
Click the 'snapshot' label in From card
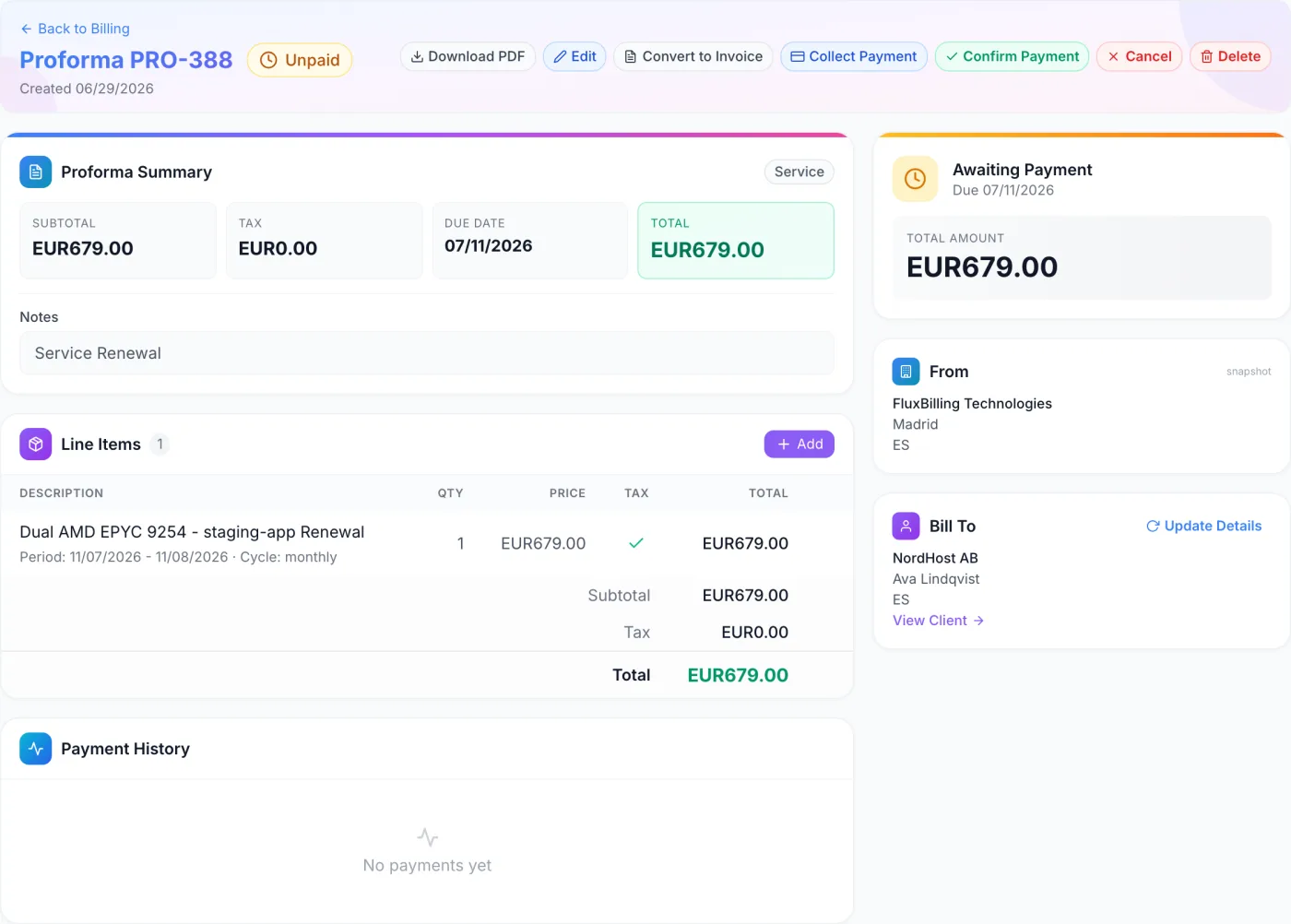[1249, 372]
